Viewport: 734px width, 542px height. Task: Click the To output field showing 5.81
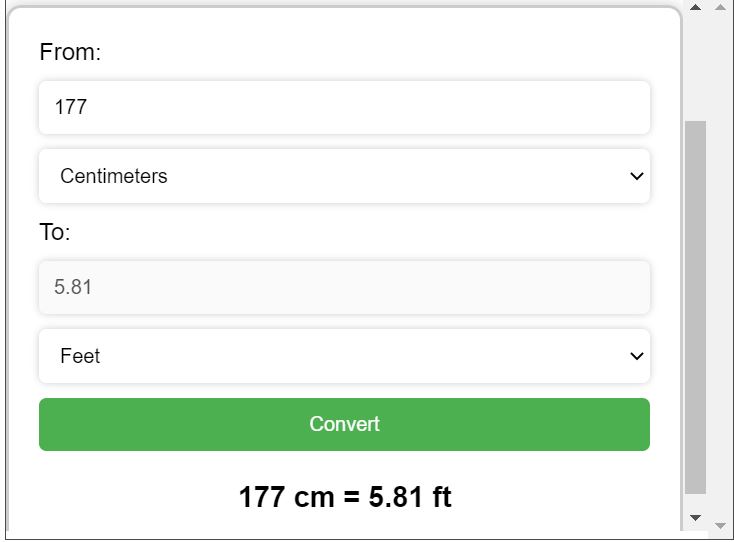tap(344, 287)
